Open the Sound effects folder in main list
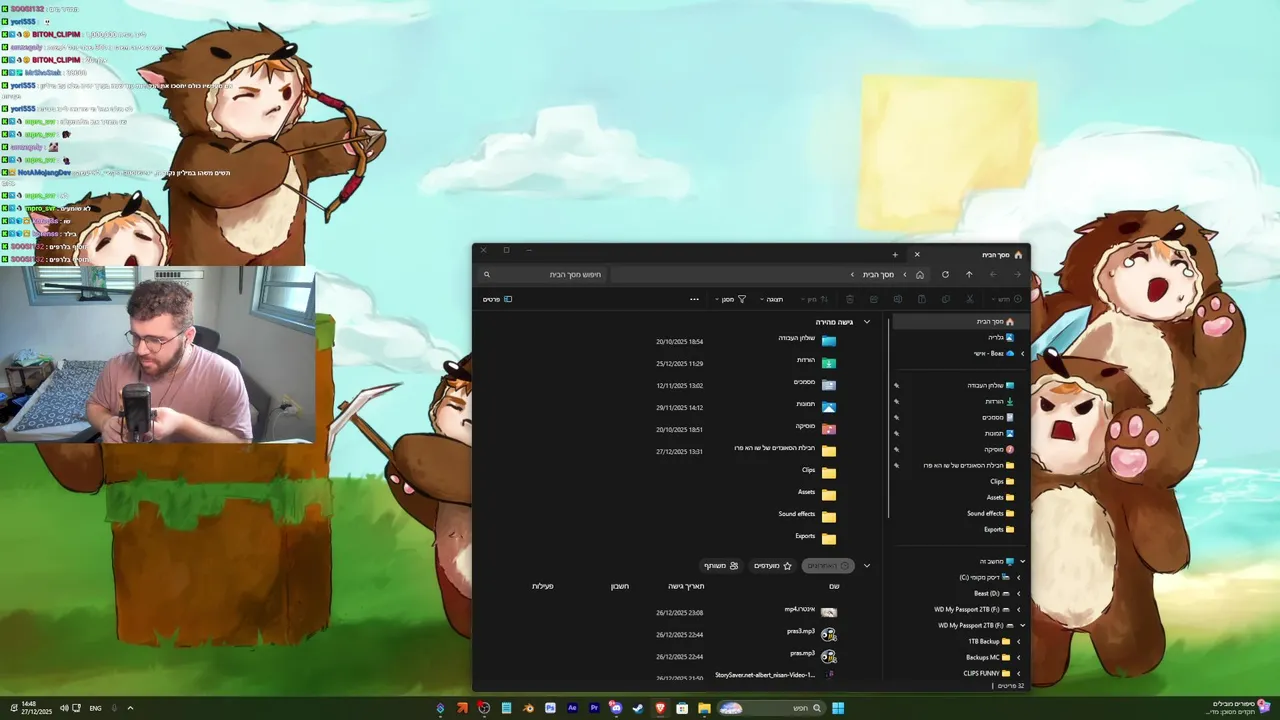The width and height of the screenshot is (1280, 720). tap(808, 516)
